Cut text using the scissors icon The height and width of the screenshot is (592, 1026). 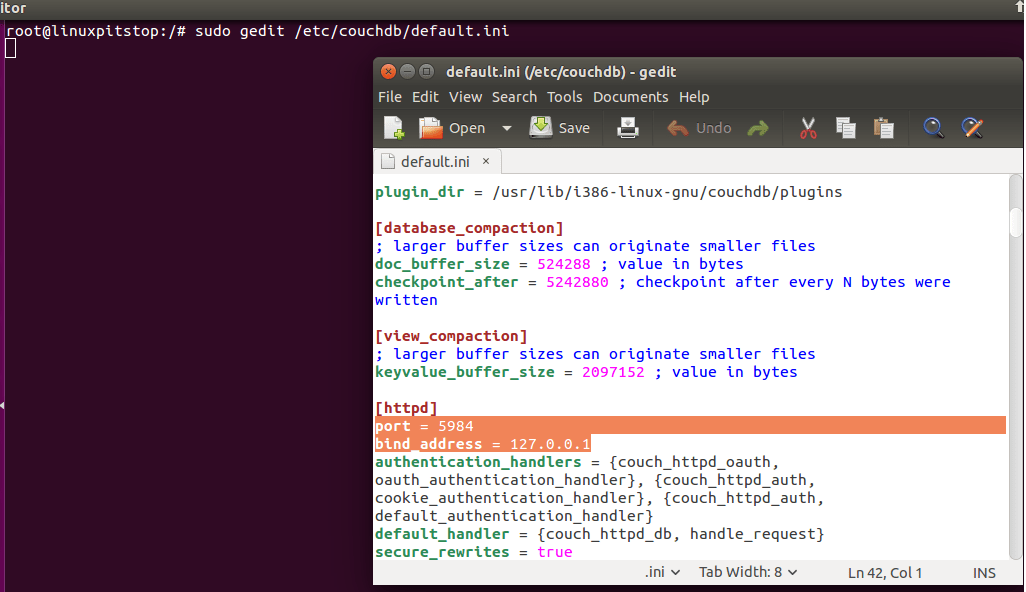point(808,128)
